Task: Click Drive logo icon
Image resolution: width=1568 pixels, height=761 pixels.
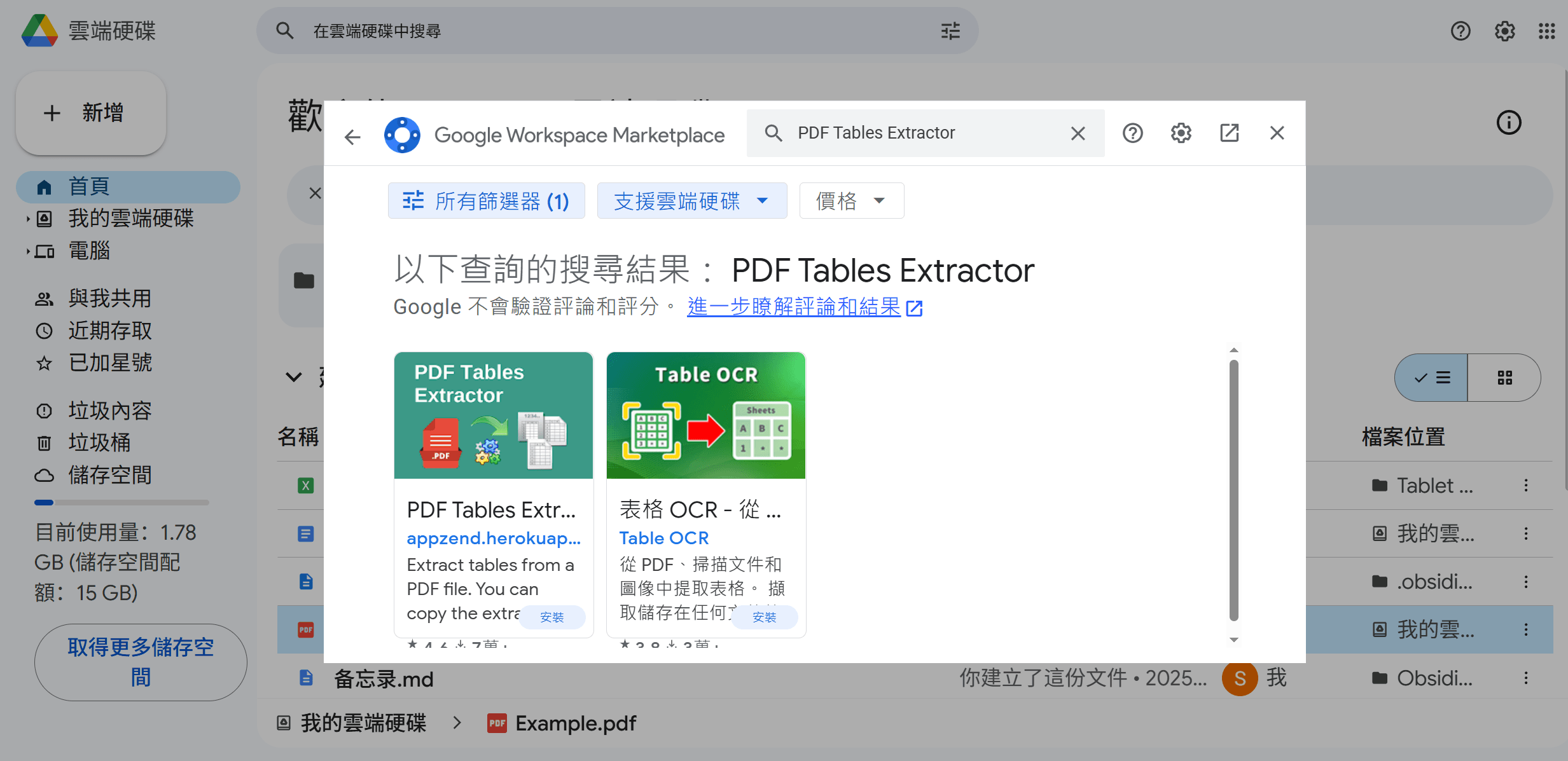Action: 39,31
